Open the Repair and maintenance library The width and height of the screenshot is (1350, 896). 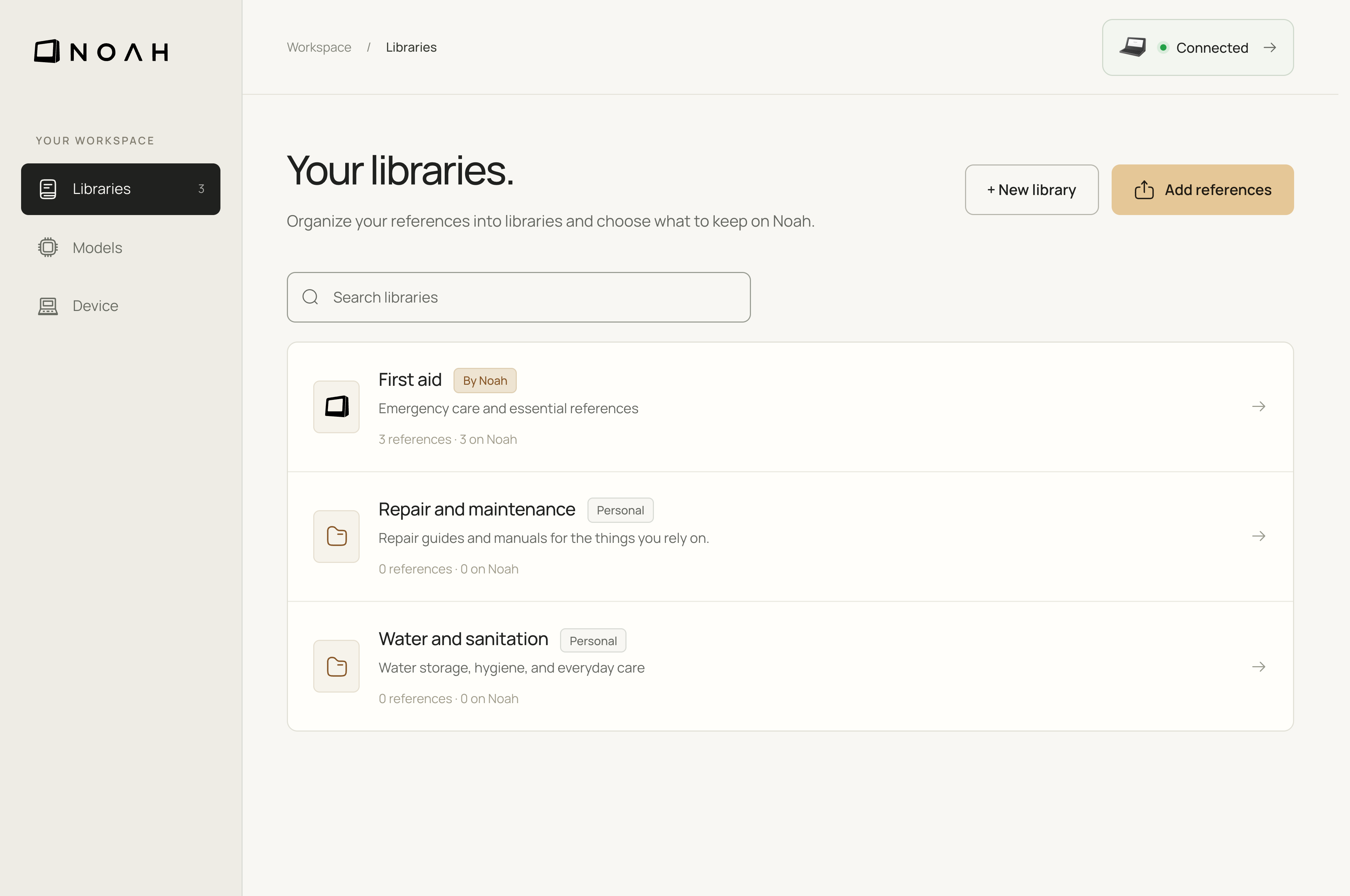(x=790, y=537)
